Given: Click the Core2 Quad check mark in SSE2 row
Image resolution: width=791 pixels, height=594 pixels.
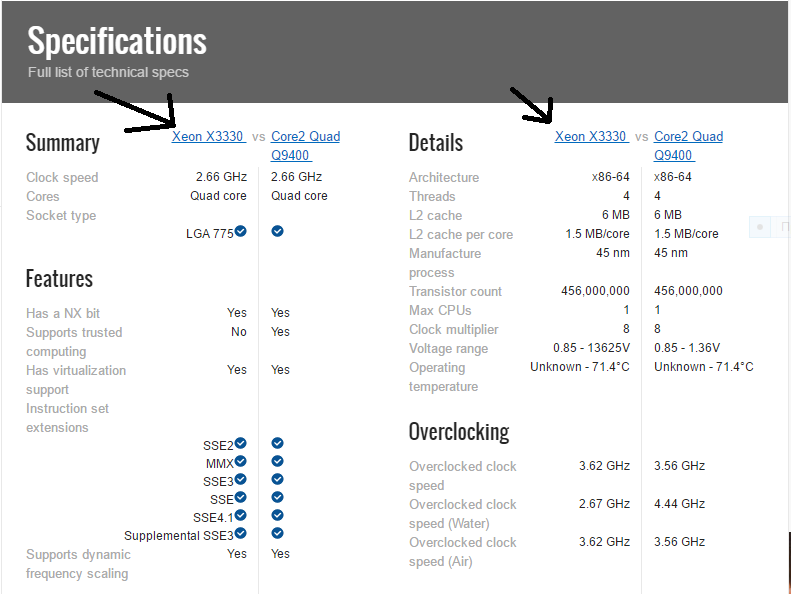Looking at the screenshot, I should point(277,443).
